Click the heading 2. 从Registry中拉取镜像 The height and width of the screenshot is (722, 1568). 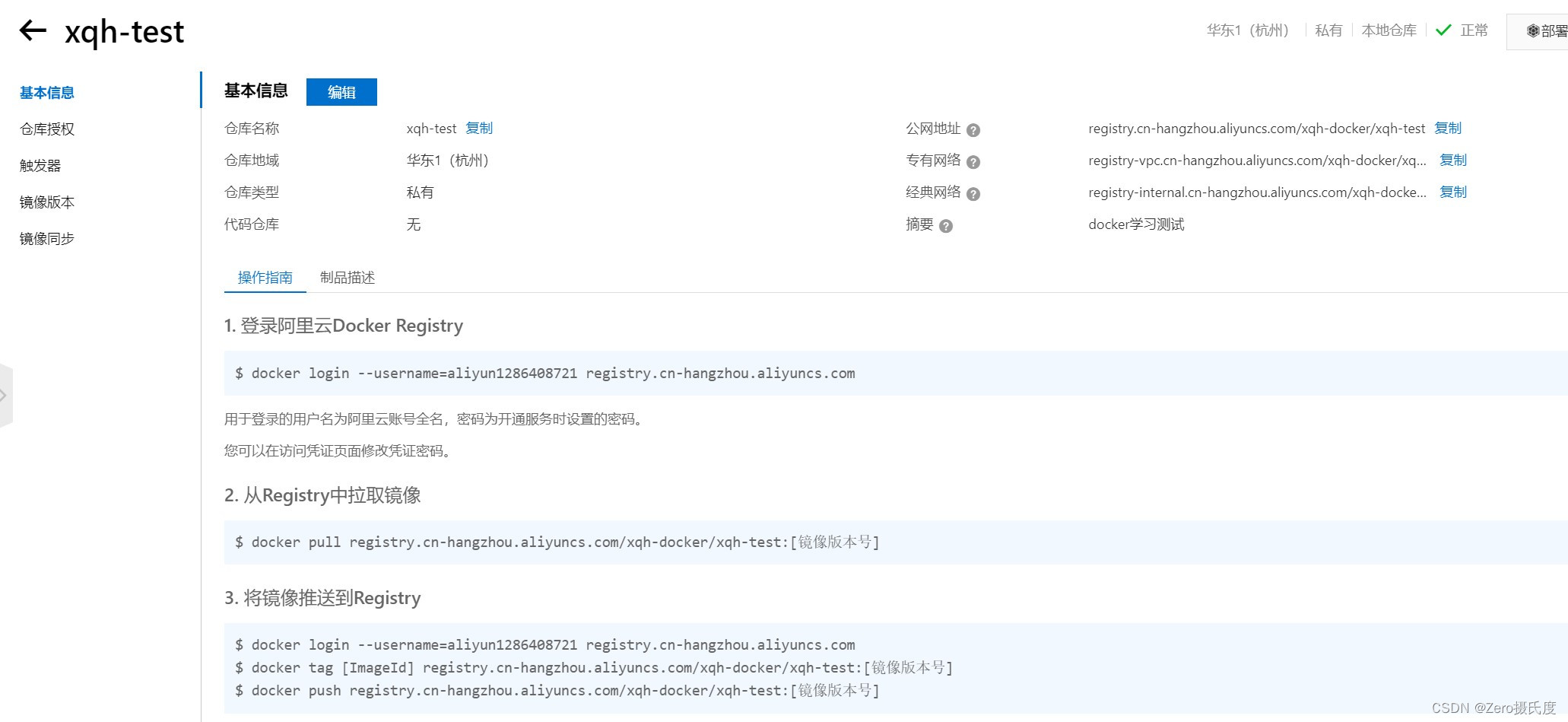tap(322, 495)
